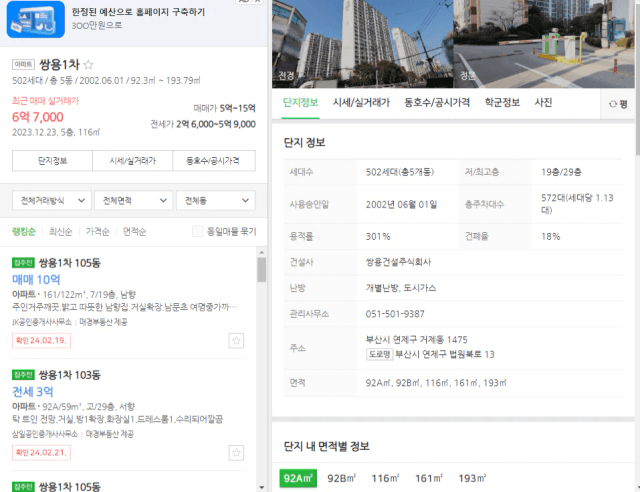Open the 전체면적 dropdown
640x492 pixels.
[x=133, y=200]
